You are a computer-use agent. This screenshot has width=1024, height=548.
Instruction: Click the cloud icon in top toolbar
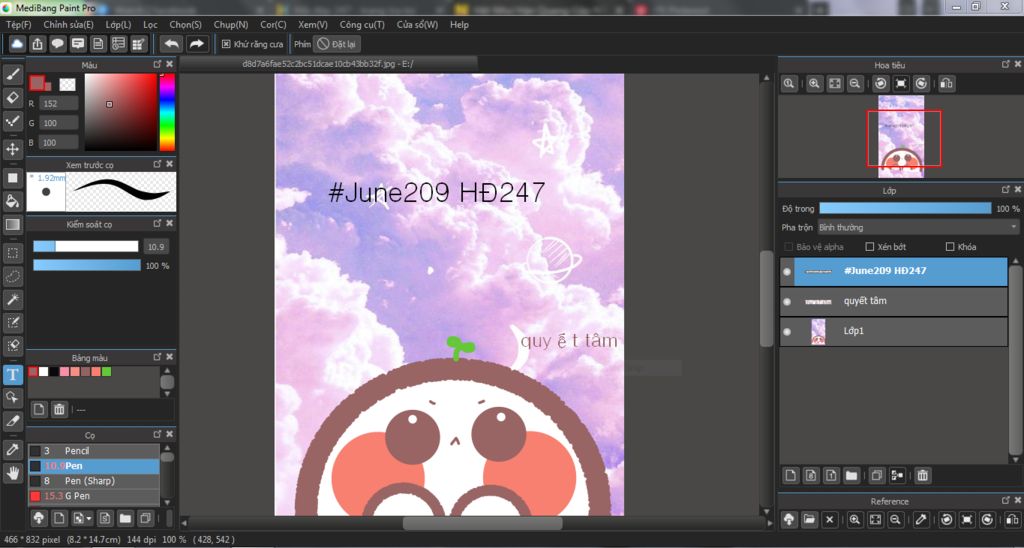click(18, 44)
